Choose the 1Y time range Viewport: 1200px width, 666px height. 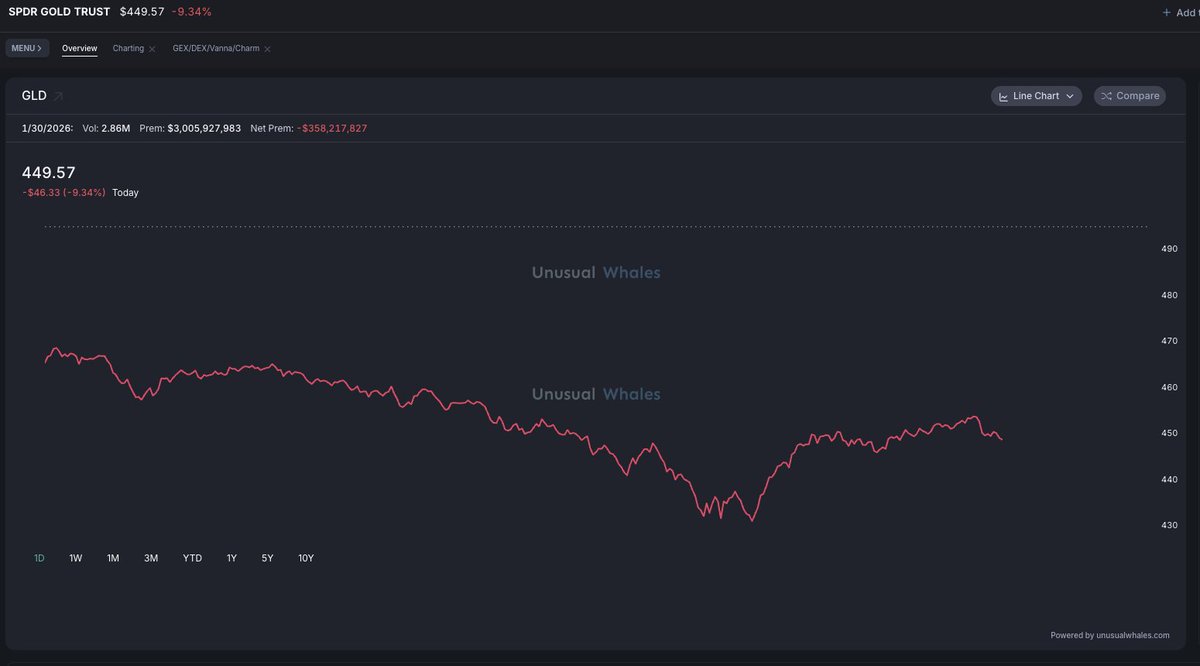coord(232,558)
